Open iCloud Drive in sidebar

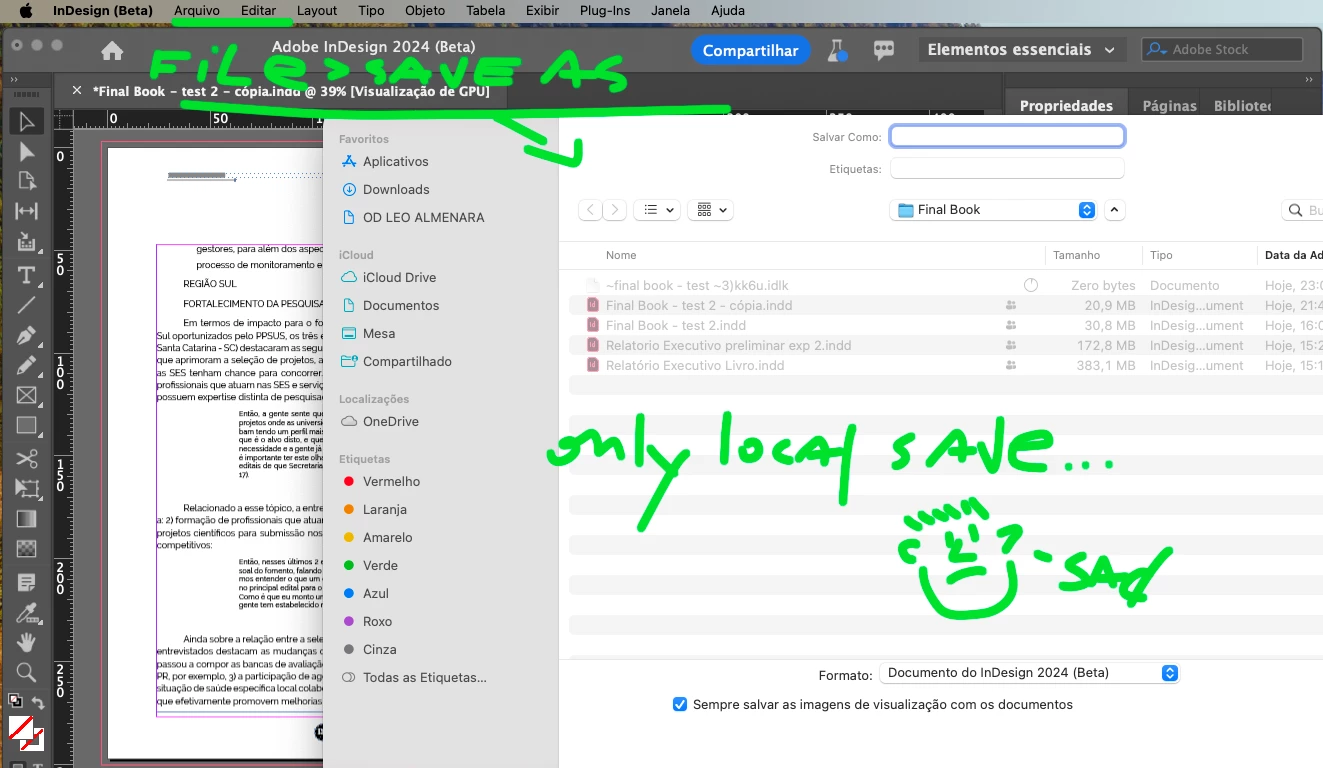click(x=399, y=277)
